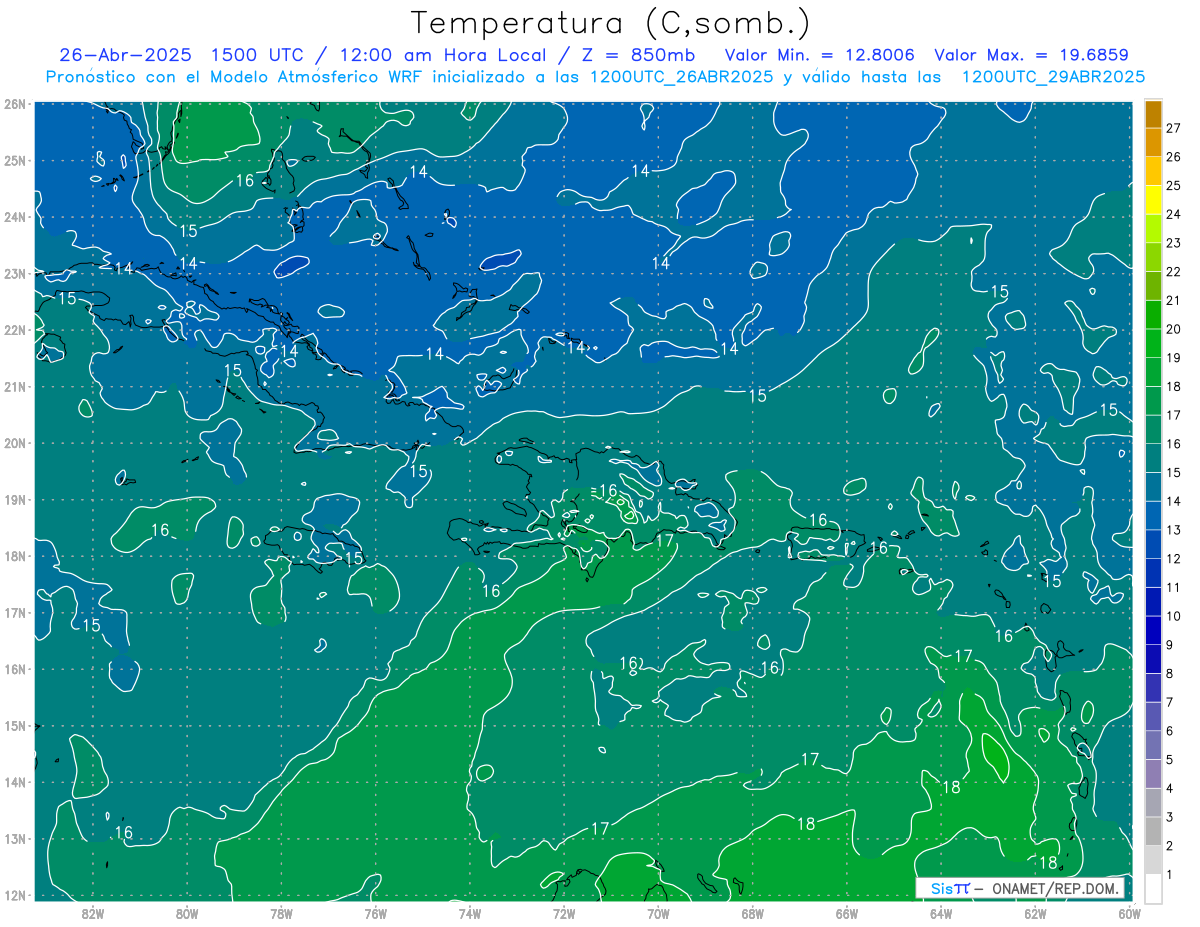This screenshot has width=1200, height=927.
Task: Click the "70W" longitude axis label
Action: 658,913
